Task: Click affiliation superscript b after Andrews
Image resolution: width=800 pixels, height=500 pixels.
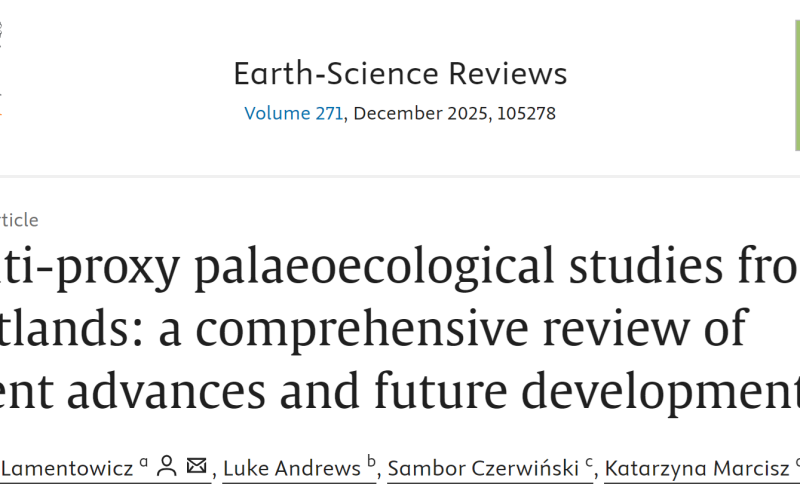Action: pos(371,462)
